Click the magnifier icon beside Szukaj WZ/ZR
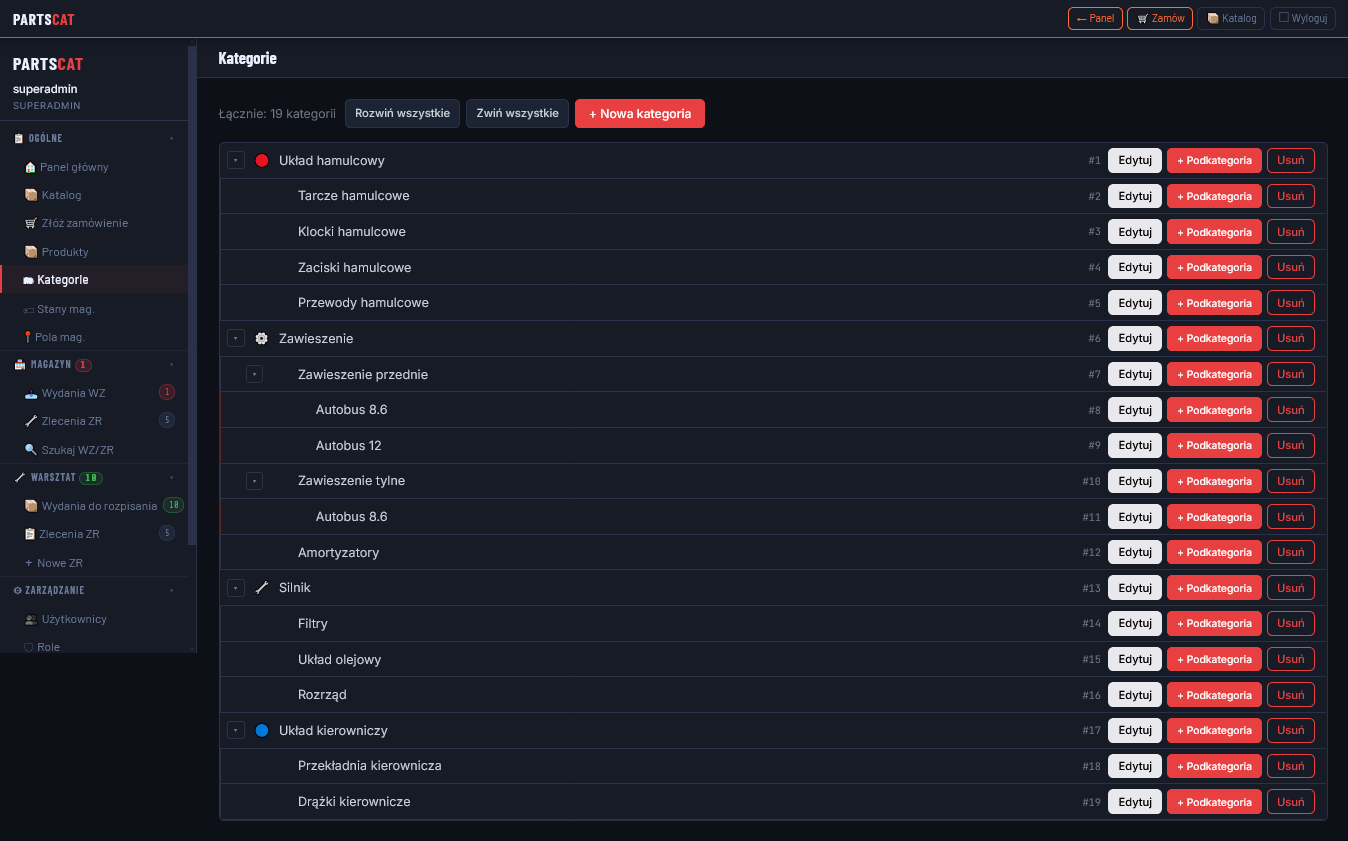1348x841 pixels. pos(30,449)
